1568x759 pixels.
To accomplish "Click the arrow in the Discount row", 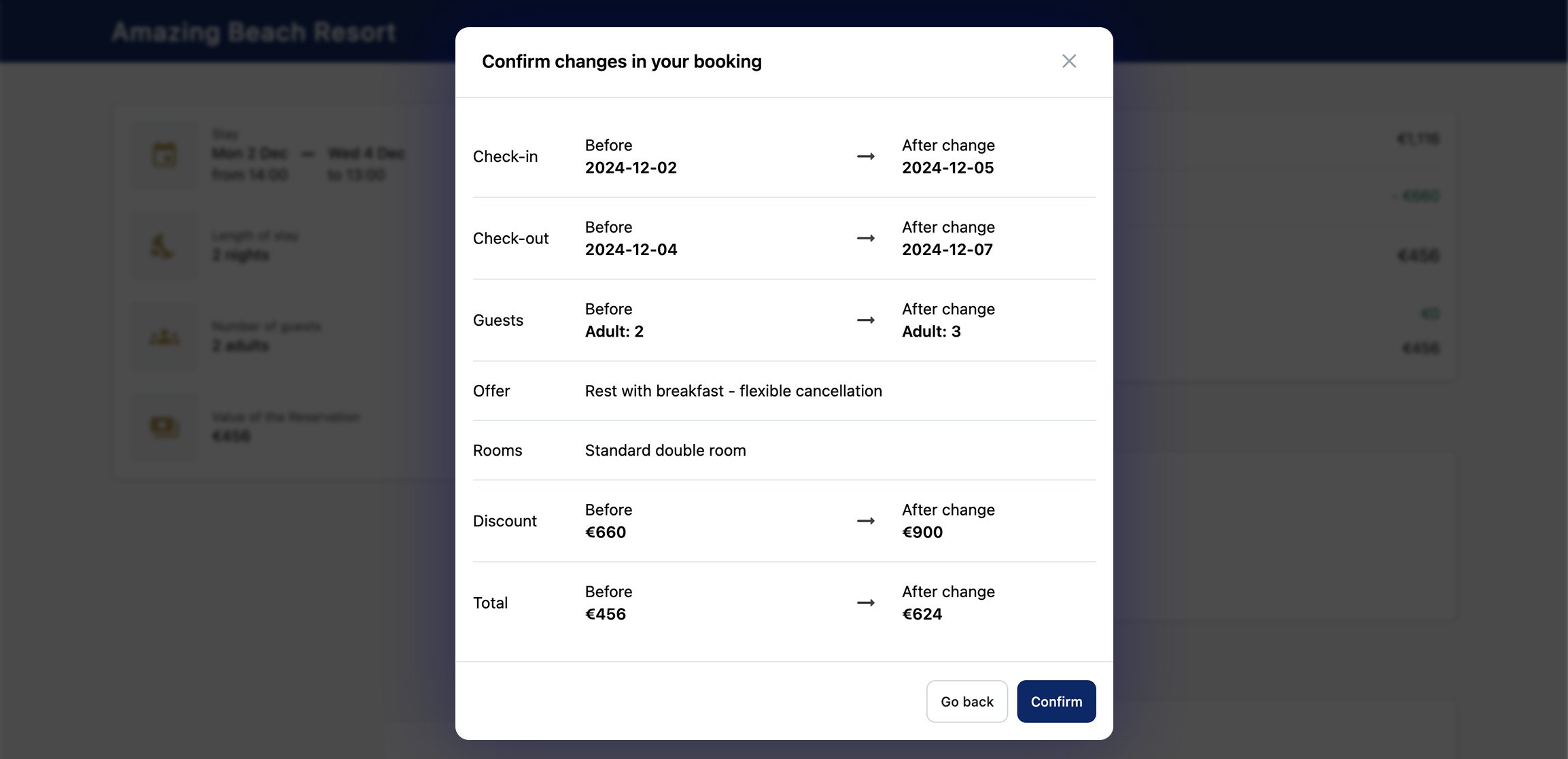I will point(865,521).
